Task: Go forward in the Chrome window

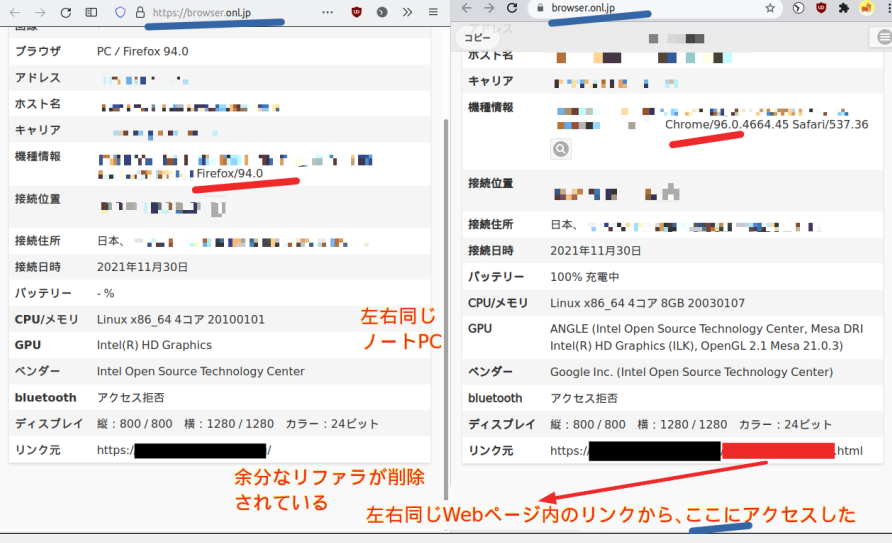Action: click(x=489, y=7)
